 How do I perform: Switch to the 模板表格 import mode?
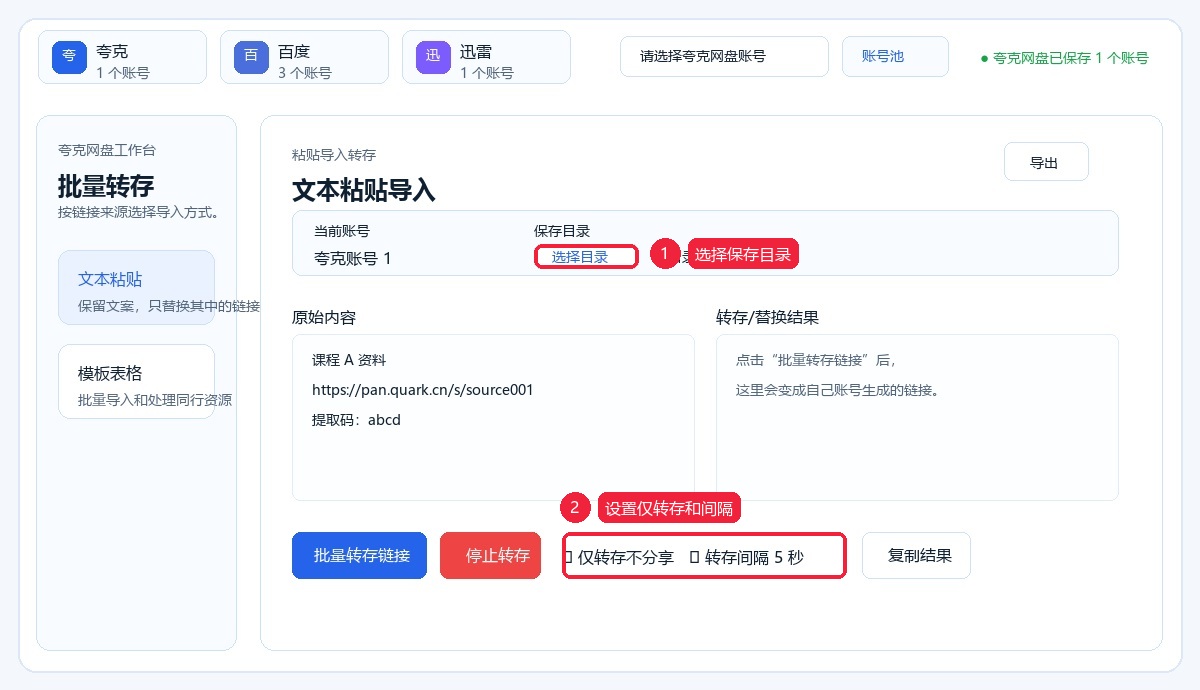click(x=136, y=381)
